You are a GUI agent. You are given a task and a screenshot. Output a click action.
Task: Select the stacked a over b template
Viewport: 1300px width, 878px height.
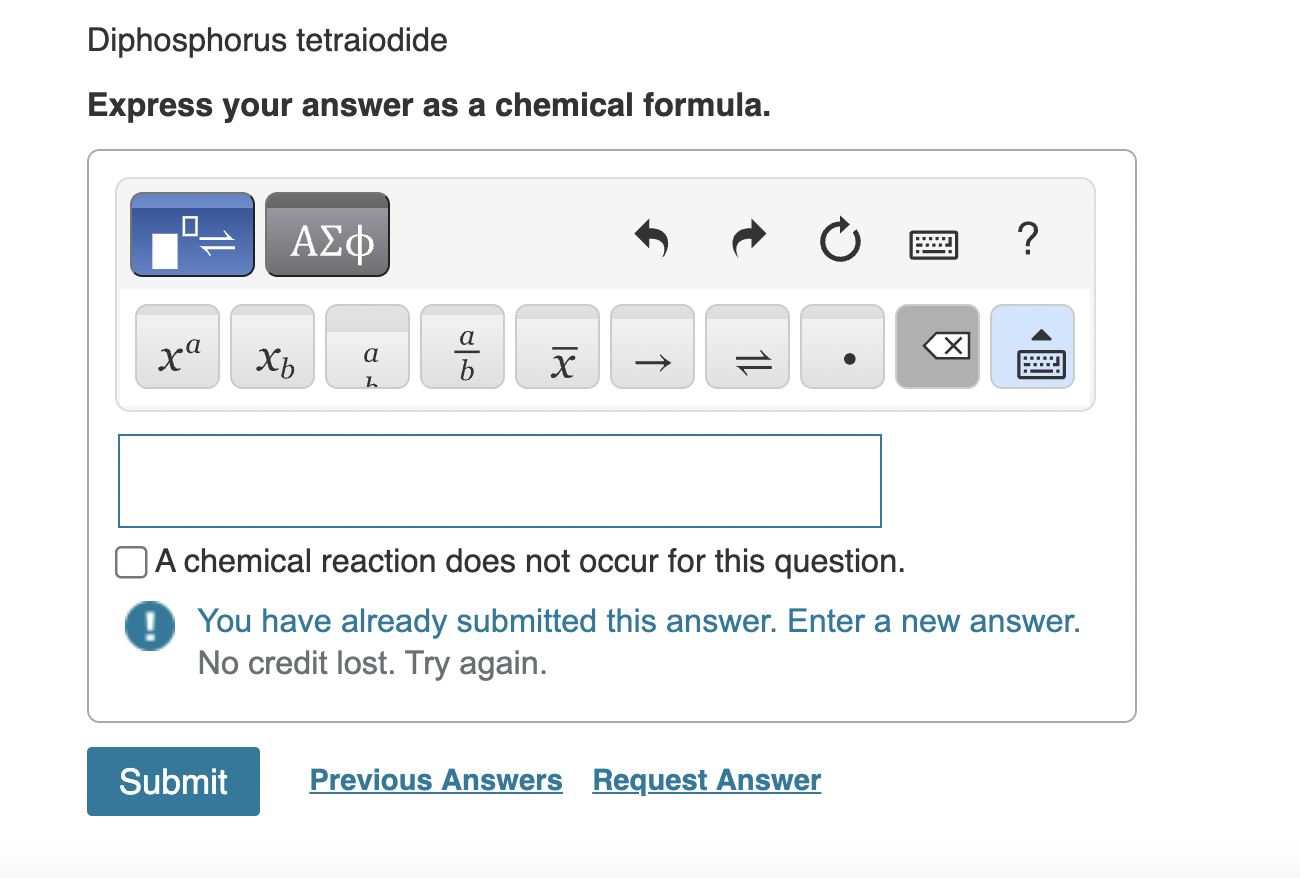367,347
